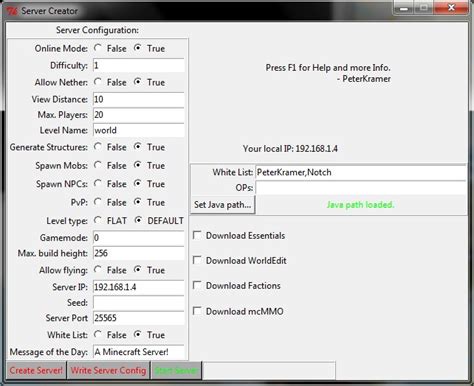Image resolution: width=474 pixels, height=386 pixels.
Task: Set Spawn NPCs to False
Action: [x=98, y=183]
